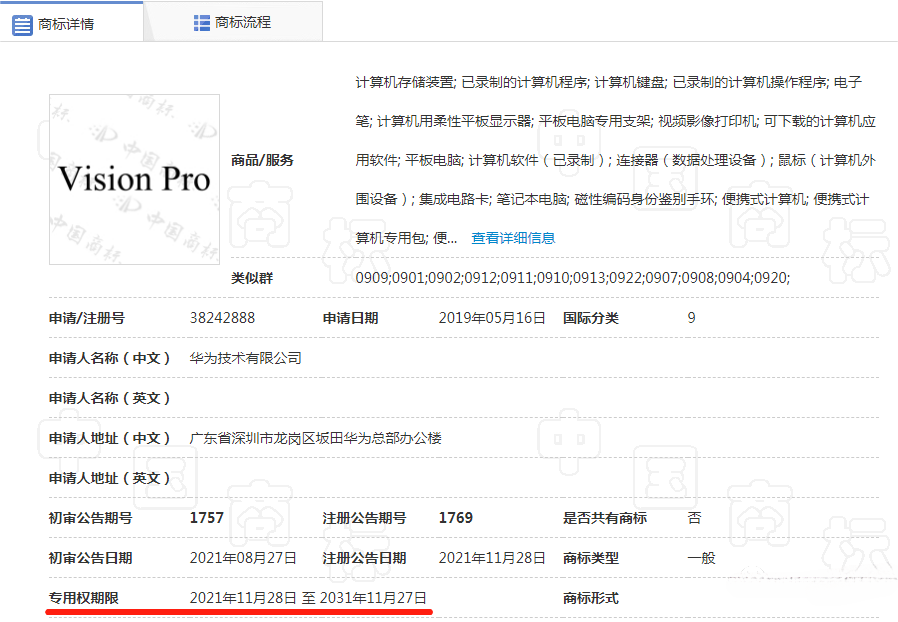Open the 查看详细信息 link
This screenshot has height=622, width=898.
tap(513, 238)
